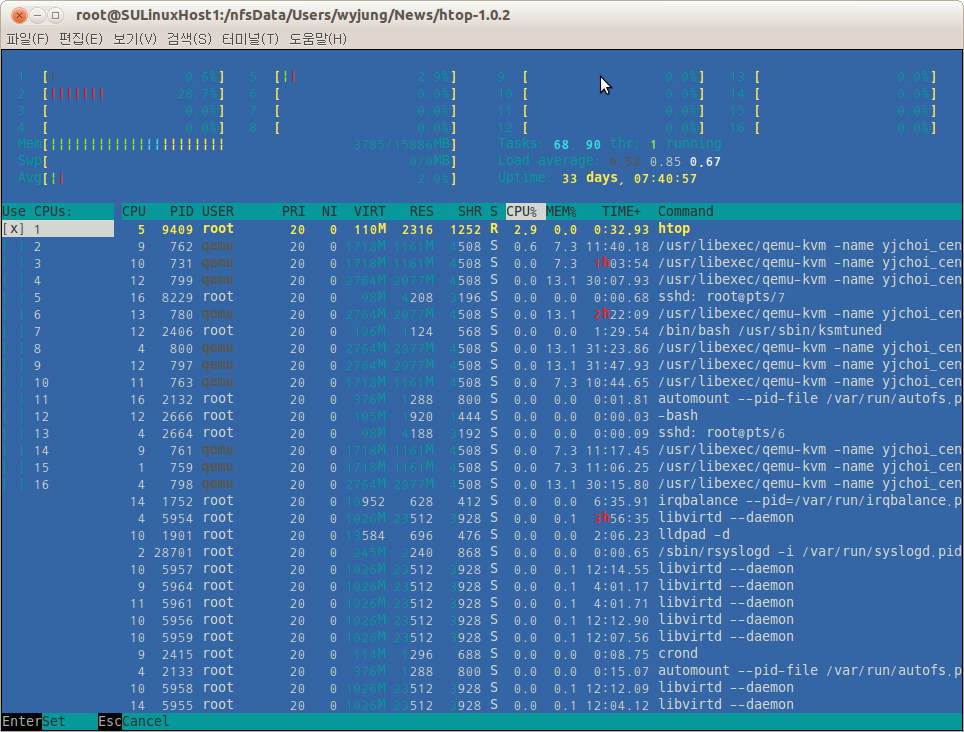This screenshot has height=732, width=964.
Task: Select the irqbalance process row
Action: click(x=542, y=501)
